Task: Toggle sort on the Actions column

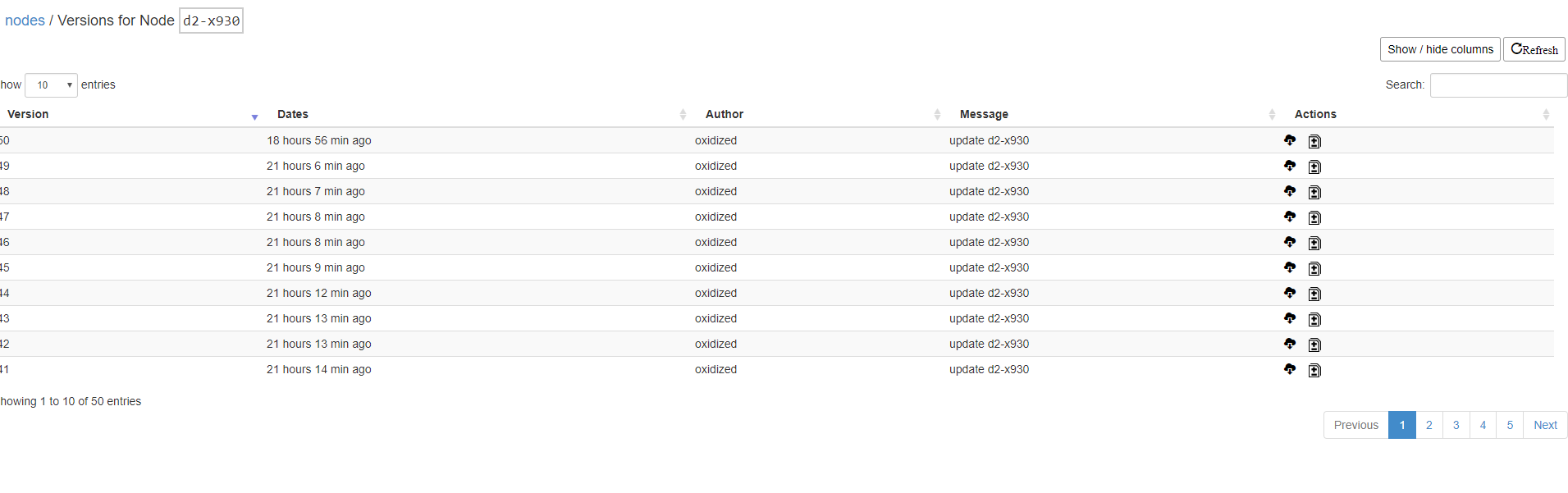Action: (x=1547, y=114)
